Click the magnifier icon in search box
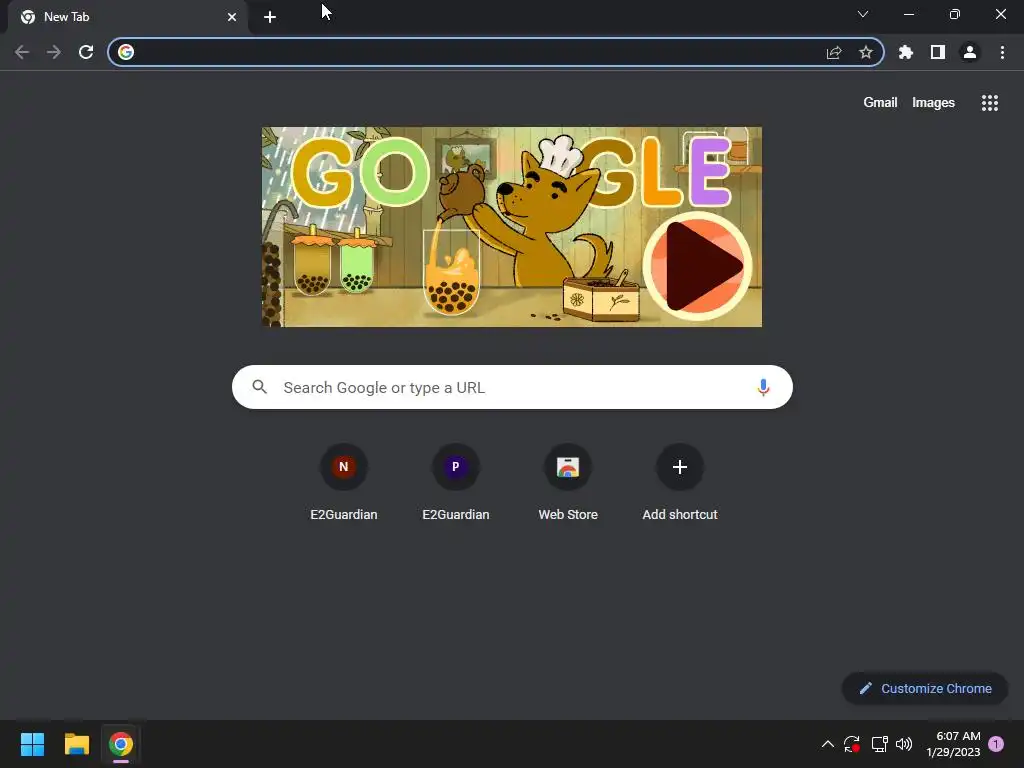Viewport: 1024px width, 768px height. pyautogui.click(x=260, y=387)
